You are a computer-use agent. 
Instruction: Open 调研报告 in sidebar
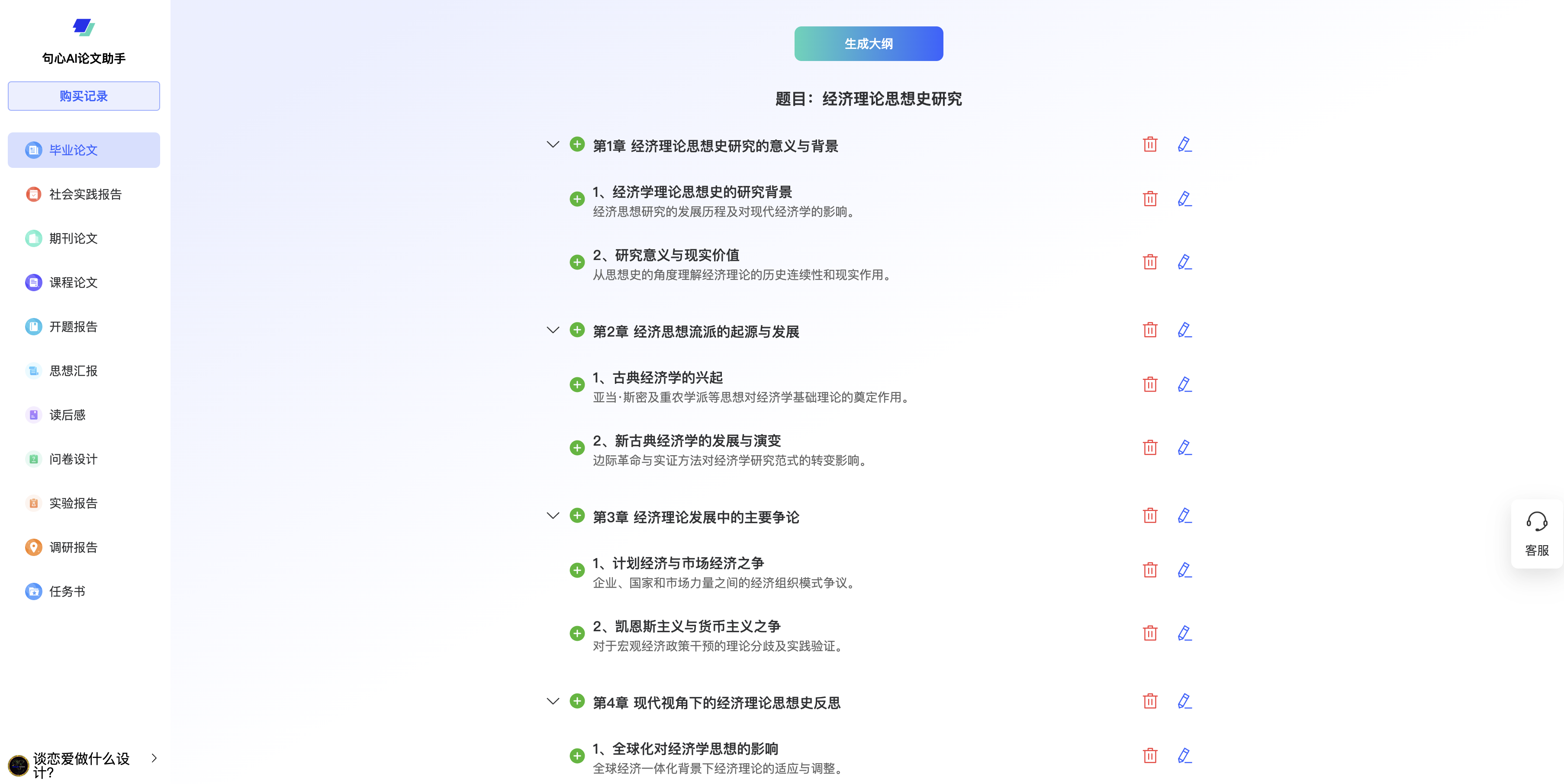coord(84,547)
